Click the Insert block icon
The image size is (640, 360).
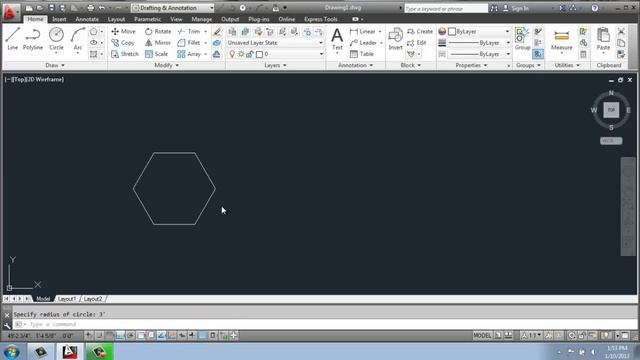coord(395,39)
